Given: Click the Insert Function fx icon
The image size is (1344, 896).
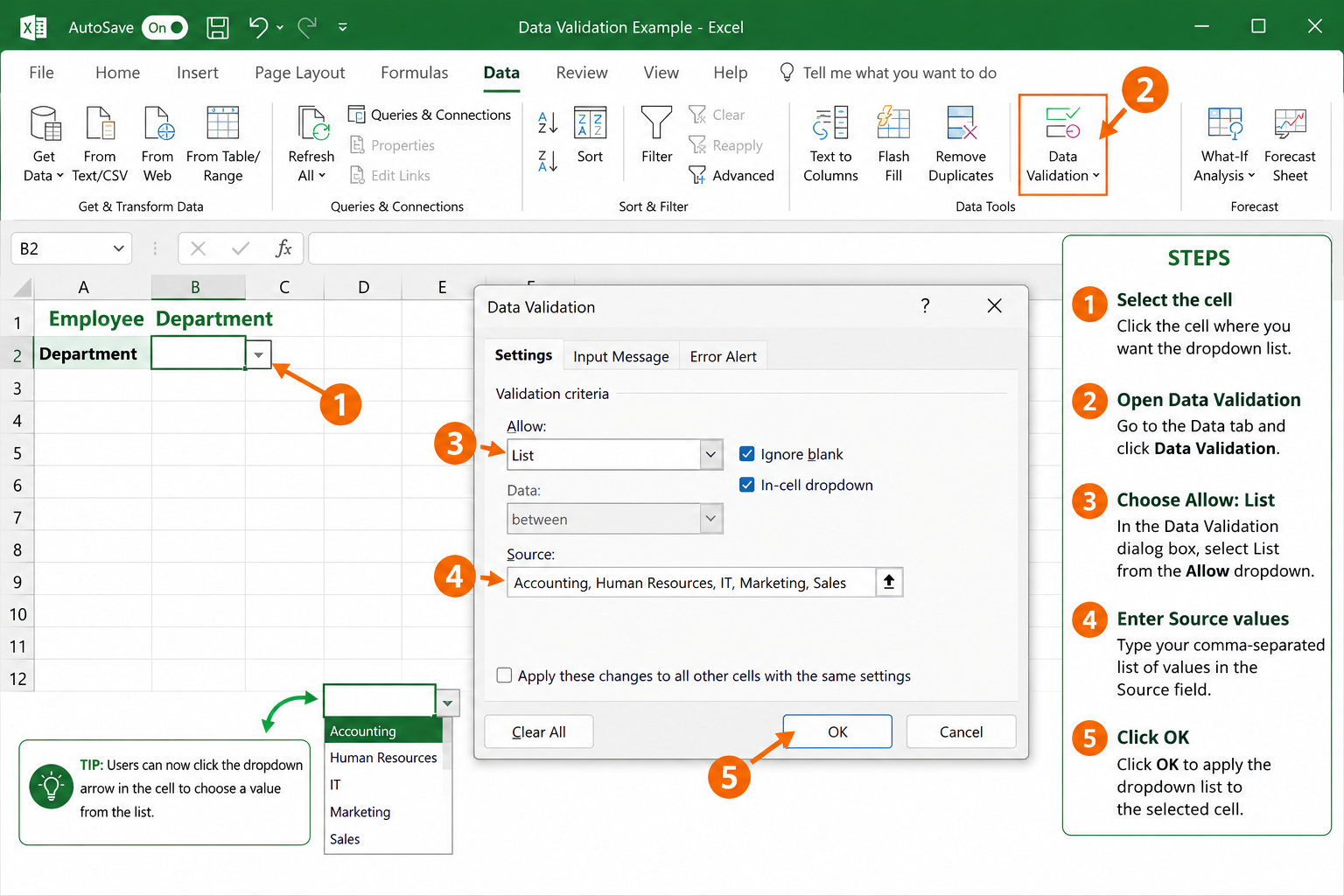Looking at the screenshot, I should 283,248.
